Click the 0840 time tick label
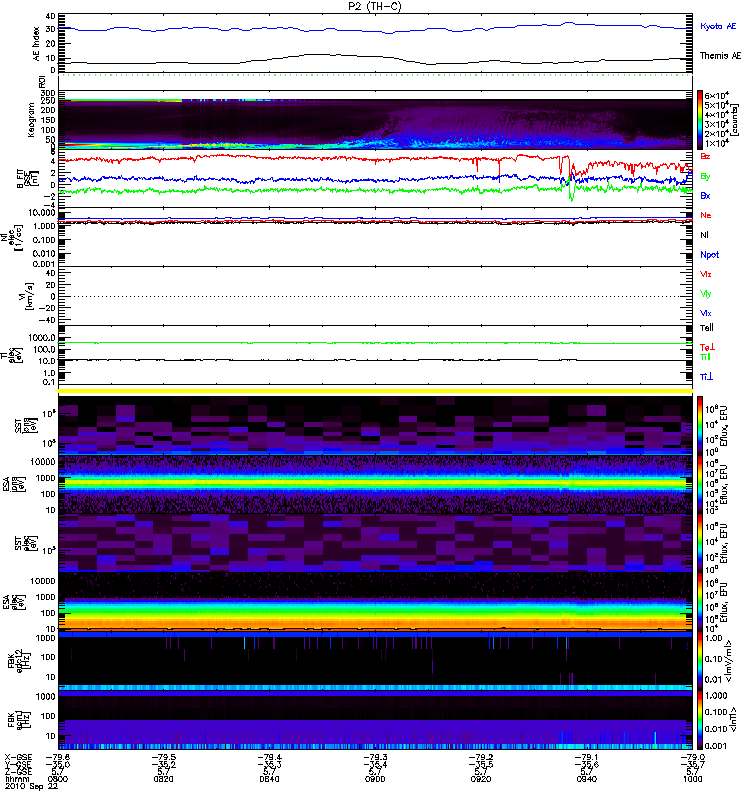 269,779
